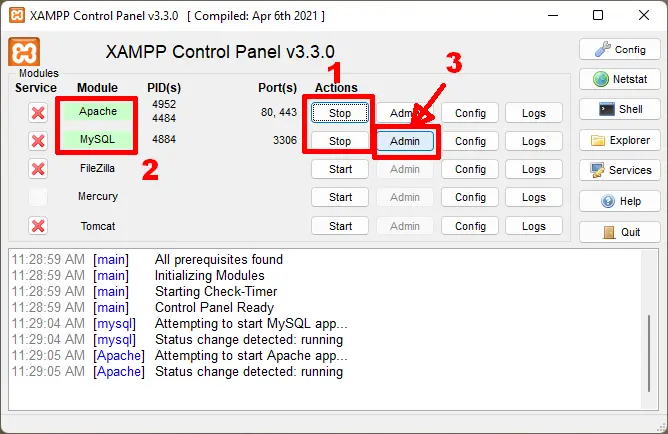Open MySQL Admin (phpMyAdmin)
Viewport: 668px width, 434px height.
(x=405, y=141)
